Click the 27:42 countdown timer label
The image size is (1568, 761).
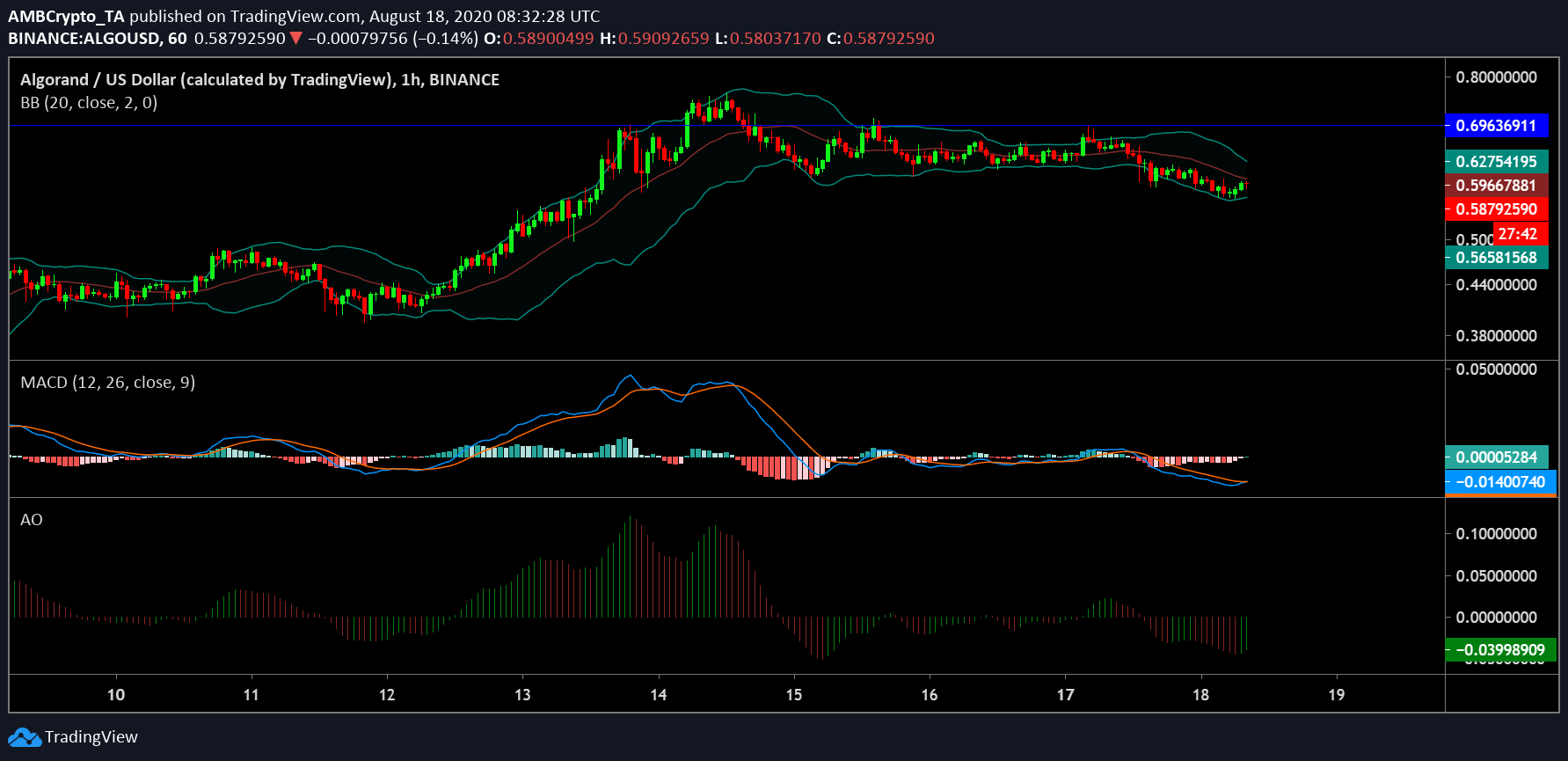pyautogui.click(x=1519, y=234)
